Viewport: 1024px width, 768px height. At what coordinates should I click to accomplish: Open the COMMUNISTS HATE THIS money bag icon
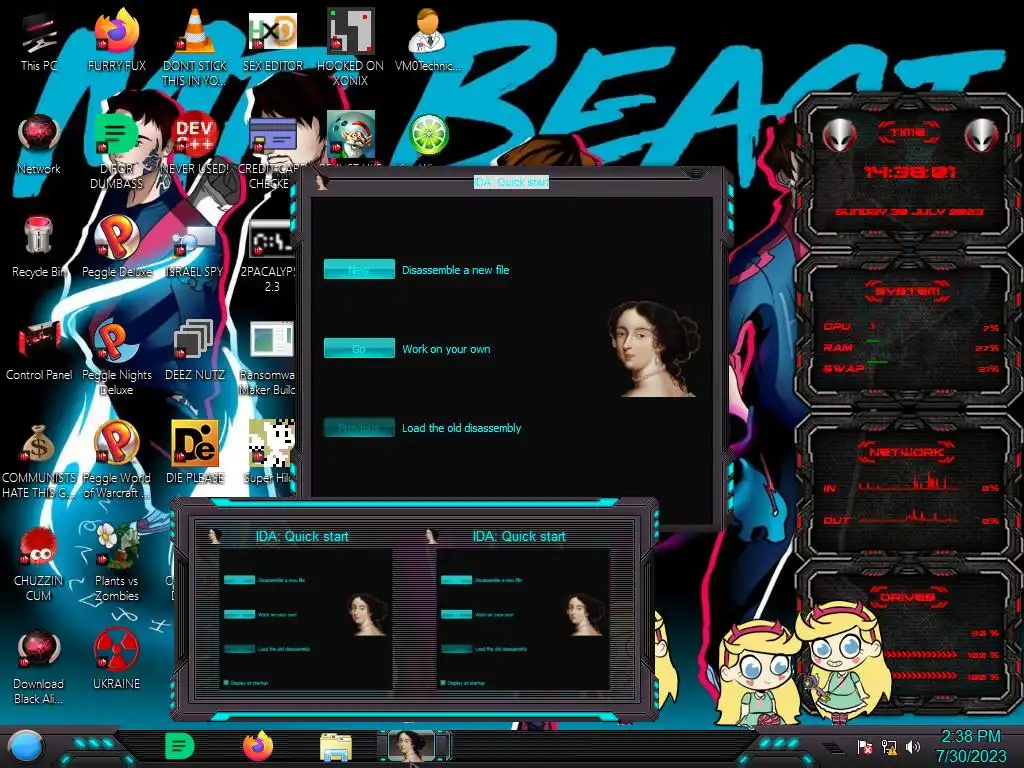point(39,461)
